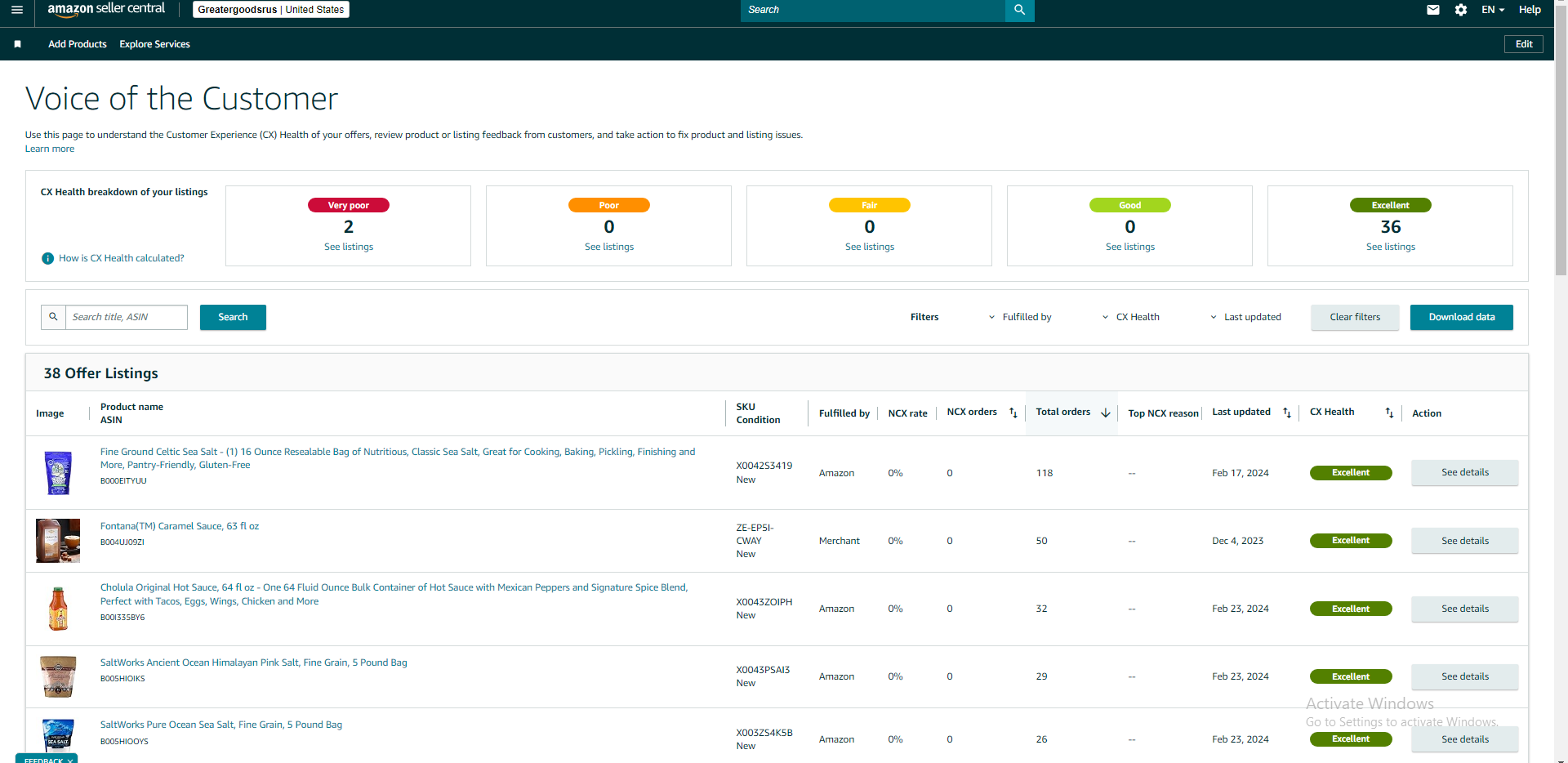Open the EN language dropdown
The width and height of the screenshot is (1568, 763).
tap(1493, 10)
